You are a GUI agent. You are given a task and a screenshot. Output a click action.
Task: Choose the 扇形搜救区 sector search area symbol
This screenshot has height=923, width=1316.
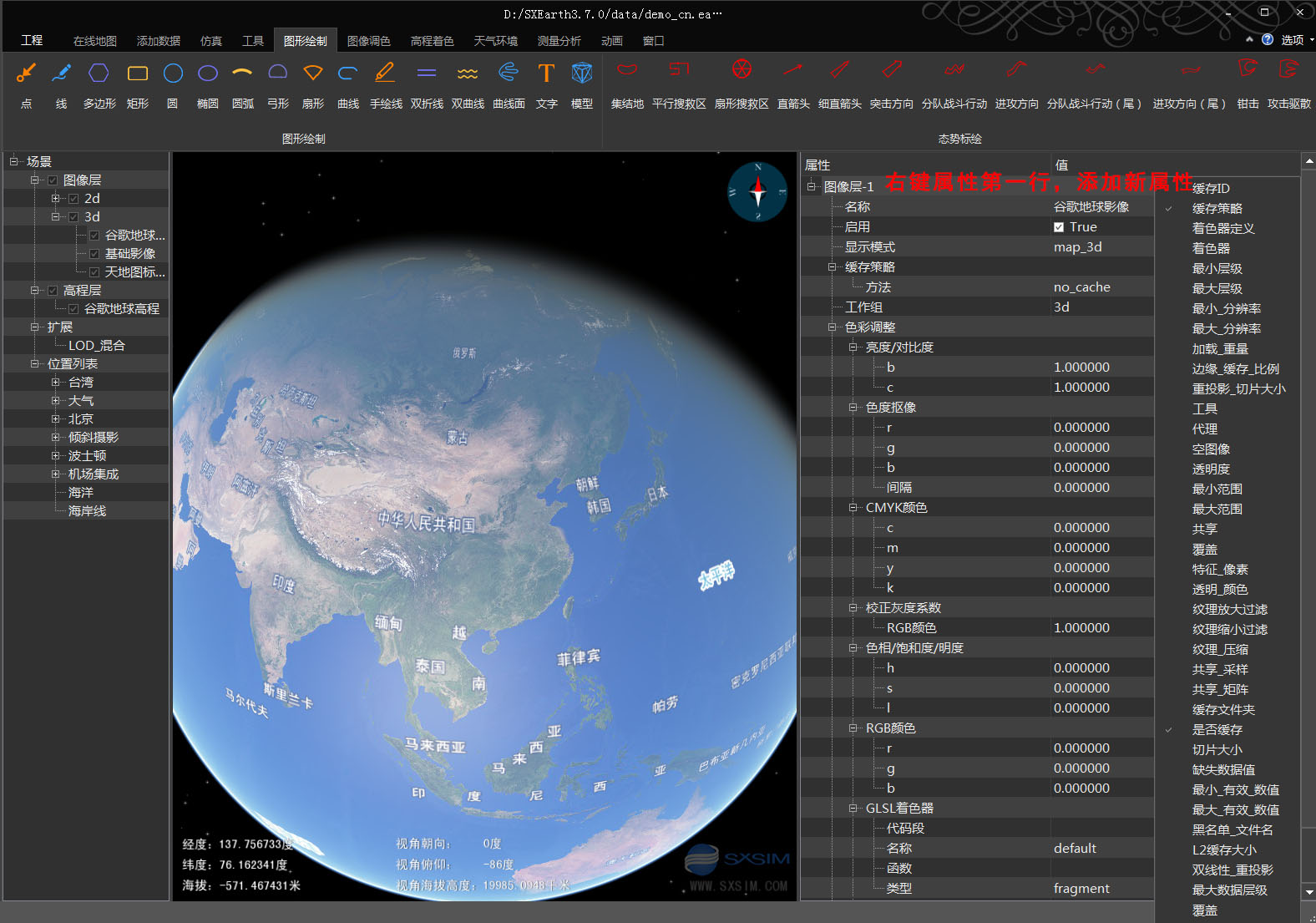tap(742, 85)
